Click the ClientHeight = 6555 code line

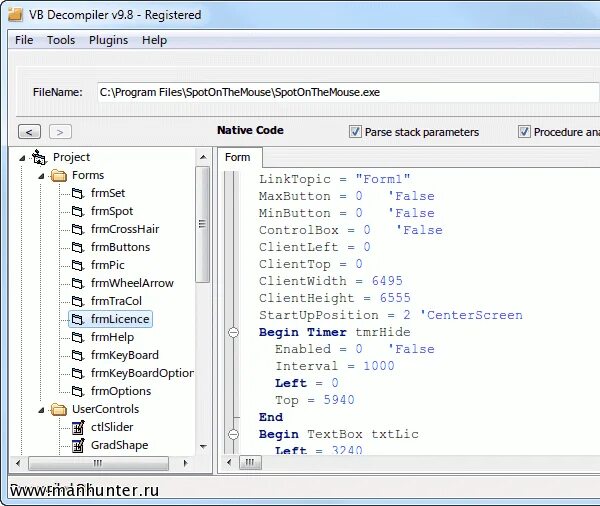[334, 298]
